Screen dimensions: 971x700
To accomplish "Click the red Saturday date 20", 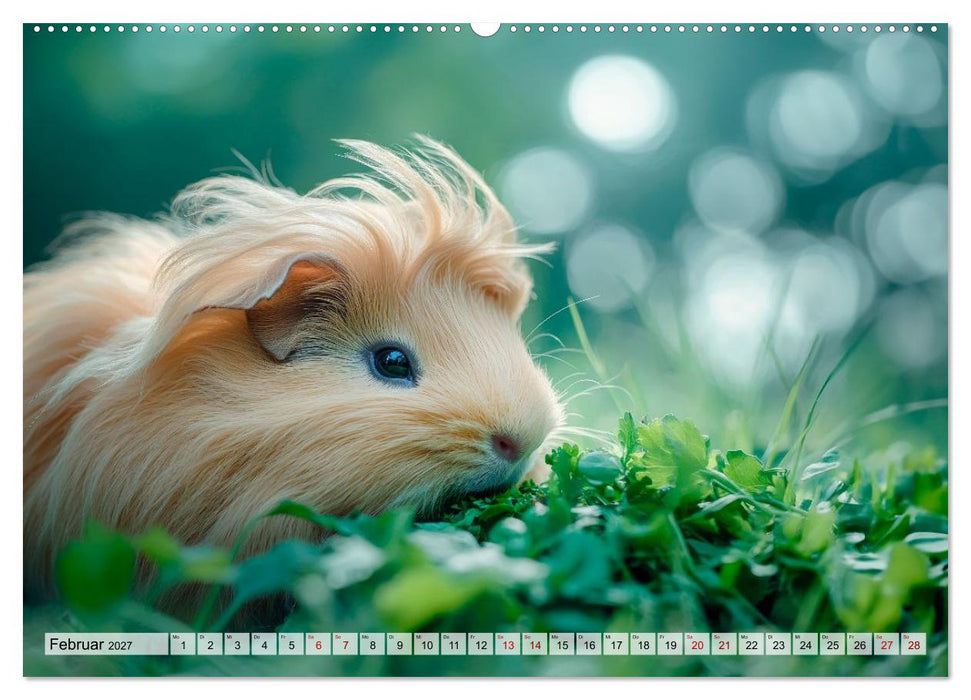I will [697, 644].
